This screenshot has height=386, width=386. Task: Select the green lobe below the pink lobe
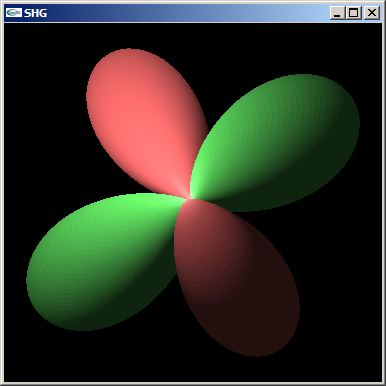(100, 260)
